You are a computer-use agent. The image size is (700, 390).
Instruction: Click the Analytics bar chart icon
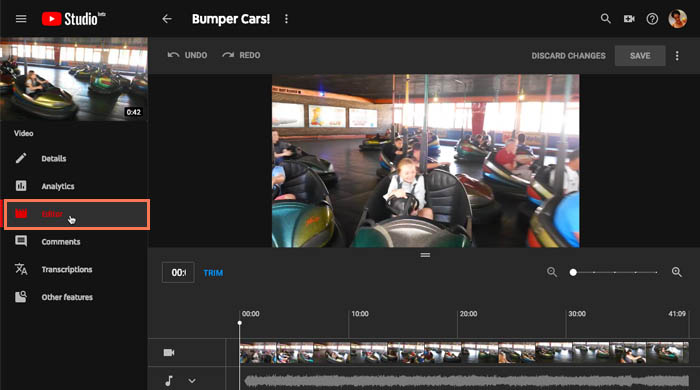[x=21, y=186]
